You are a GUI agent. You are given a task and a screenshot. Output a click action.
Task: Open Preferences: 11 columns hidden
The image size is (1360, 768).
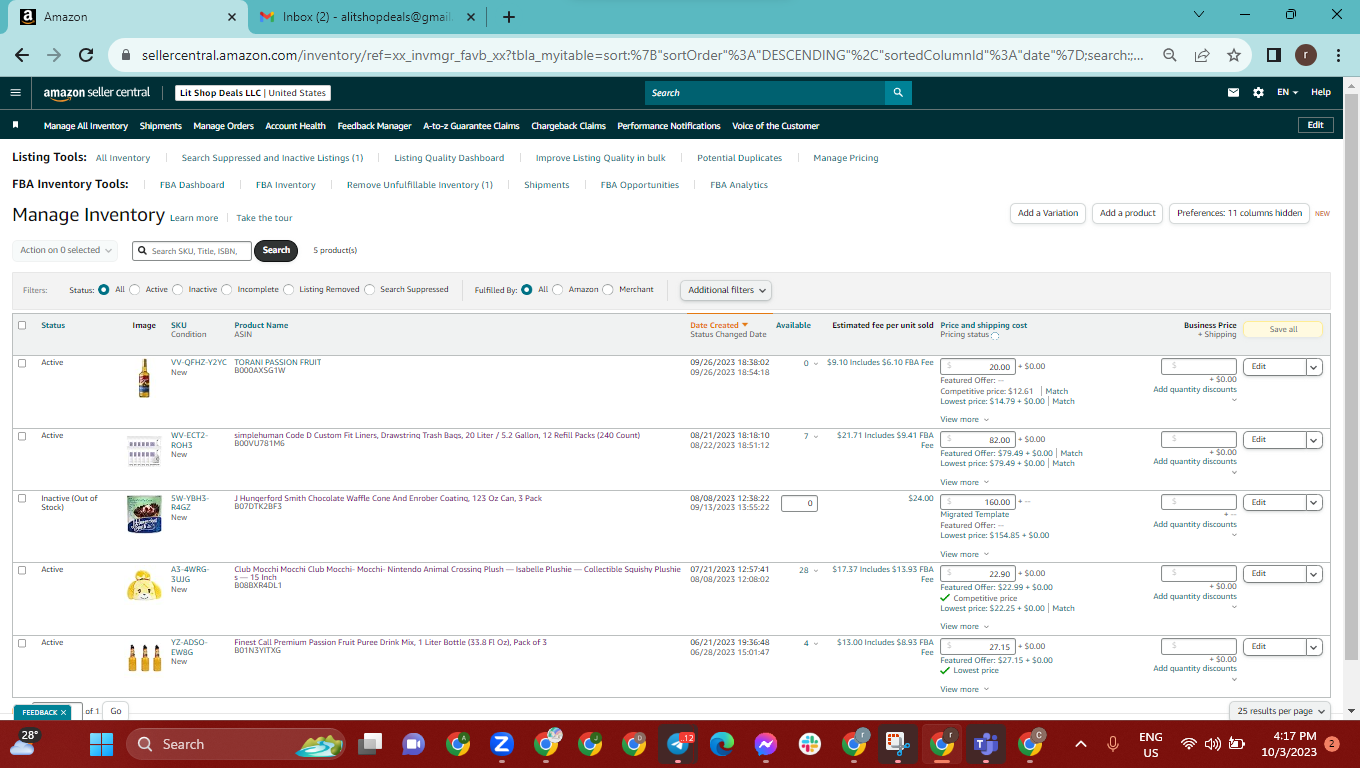[x=1239, y=213]
